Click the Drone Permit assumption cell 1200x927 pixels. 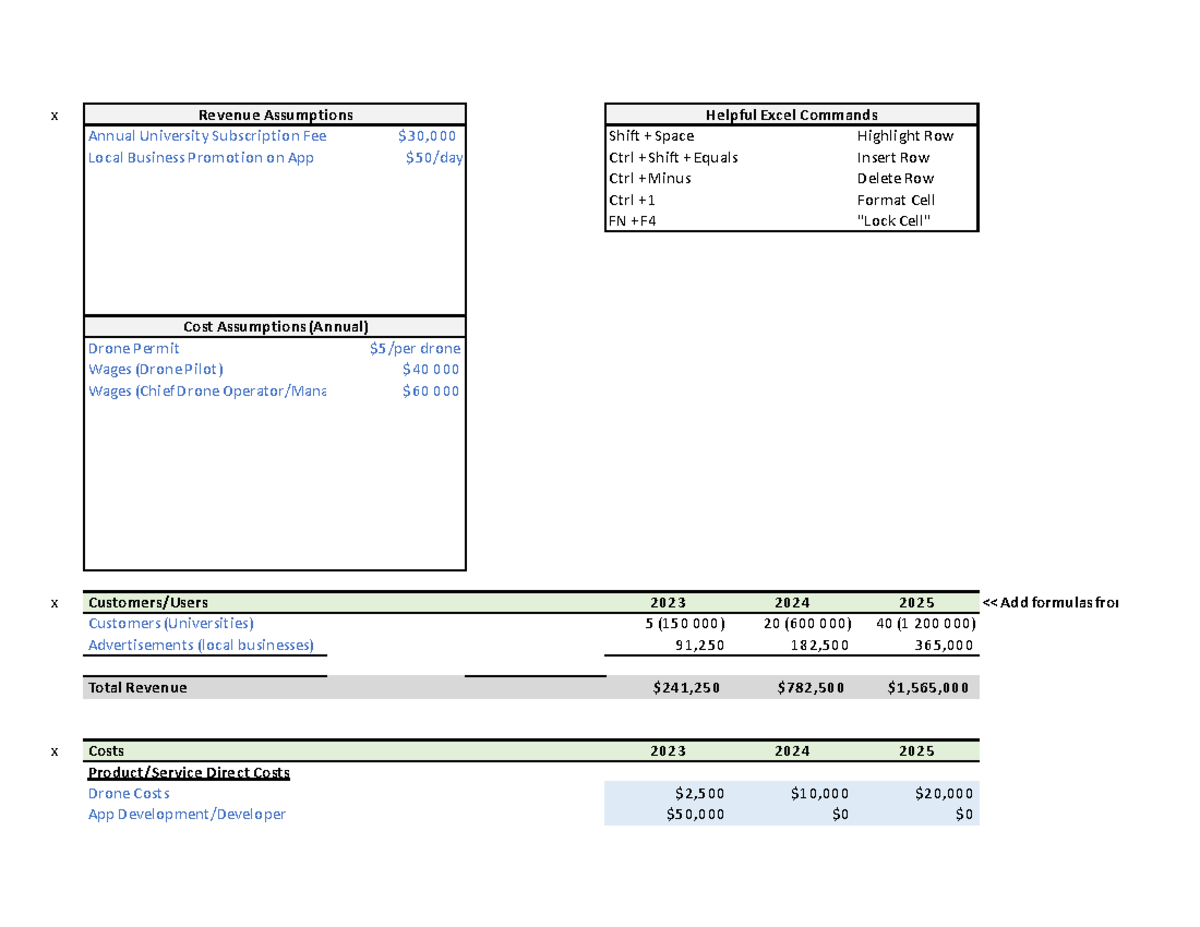(x=134, y=348)
